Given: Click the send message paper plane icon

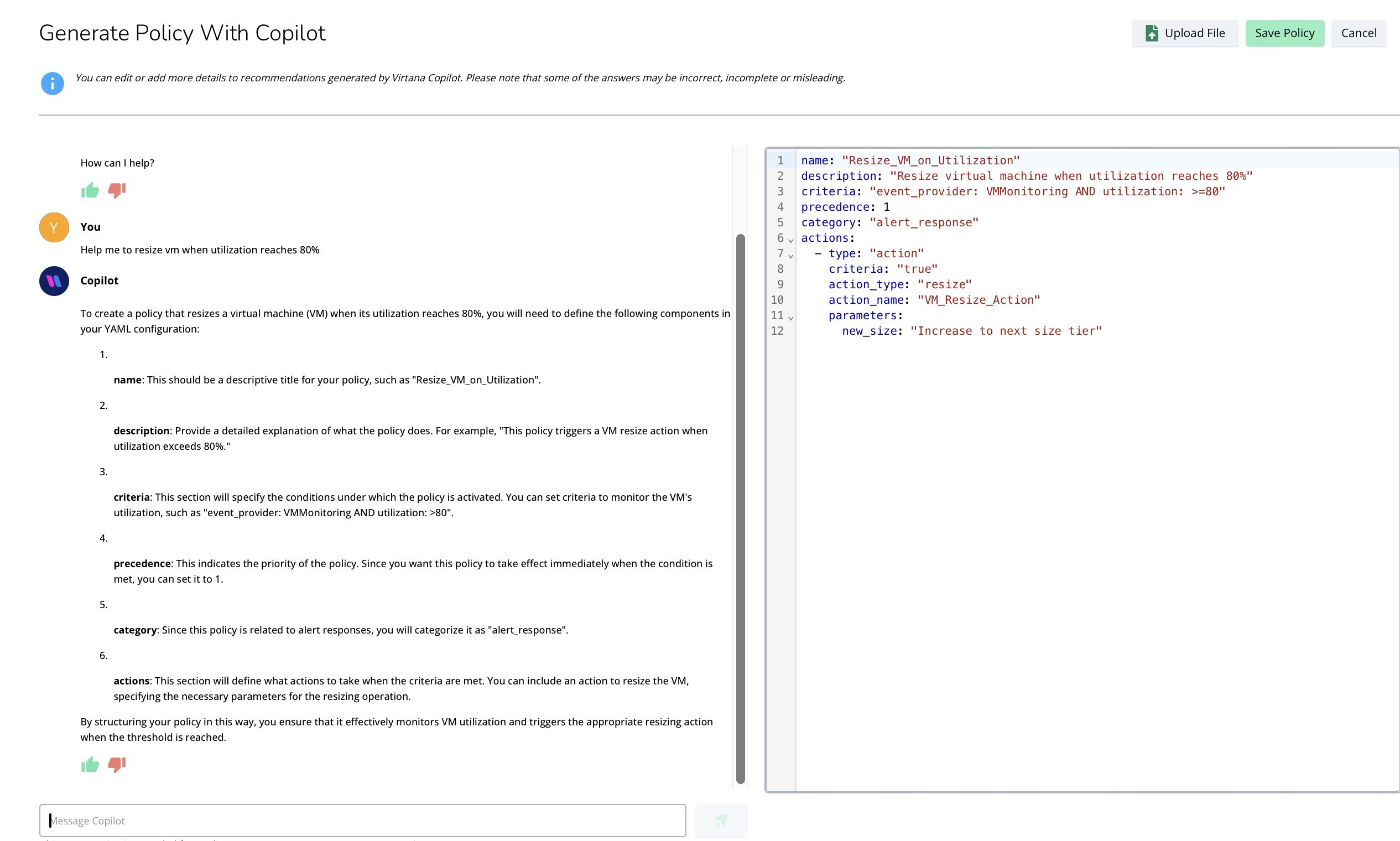Looking at the screenshot, I should pyautogui.click(x=721, y=820).
